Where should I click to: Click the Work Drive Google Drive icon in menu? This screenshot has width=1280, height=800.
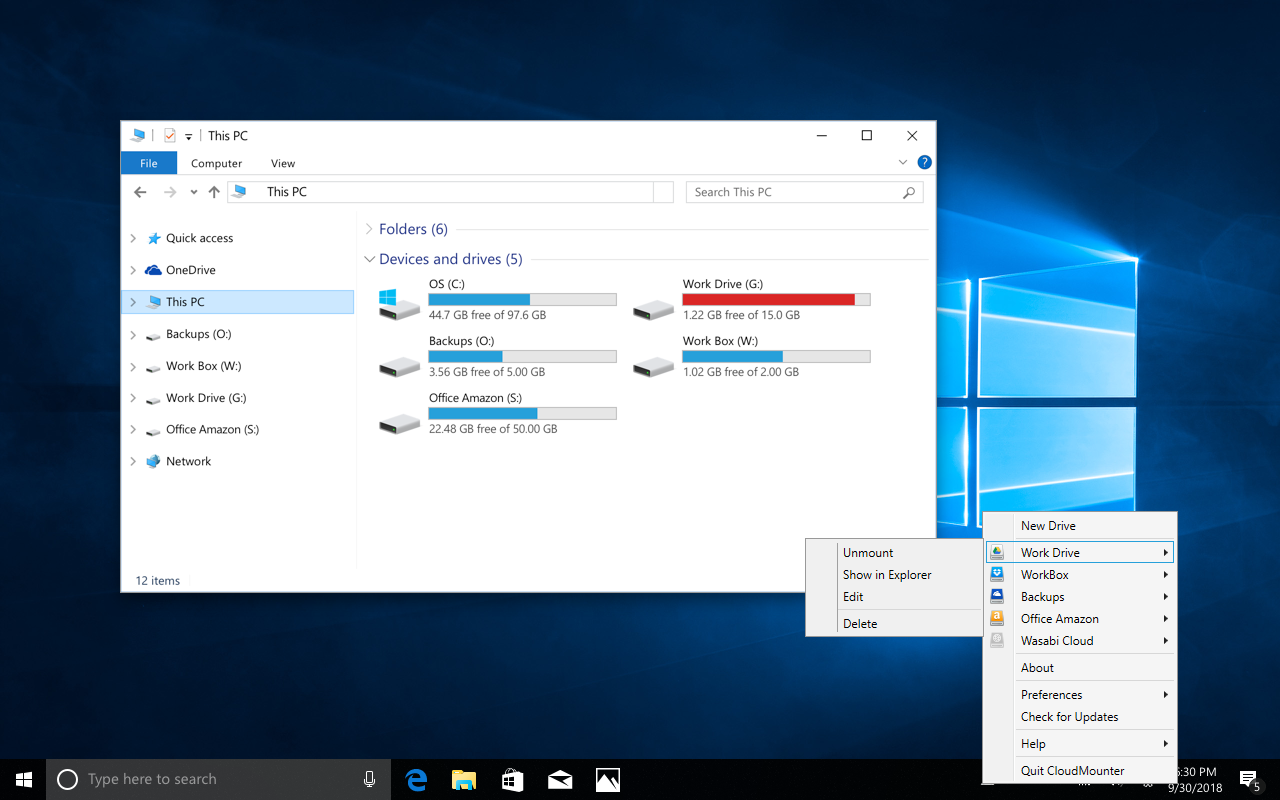pos(997,553)
